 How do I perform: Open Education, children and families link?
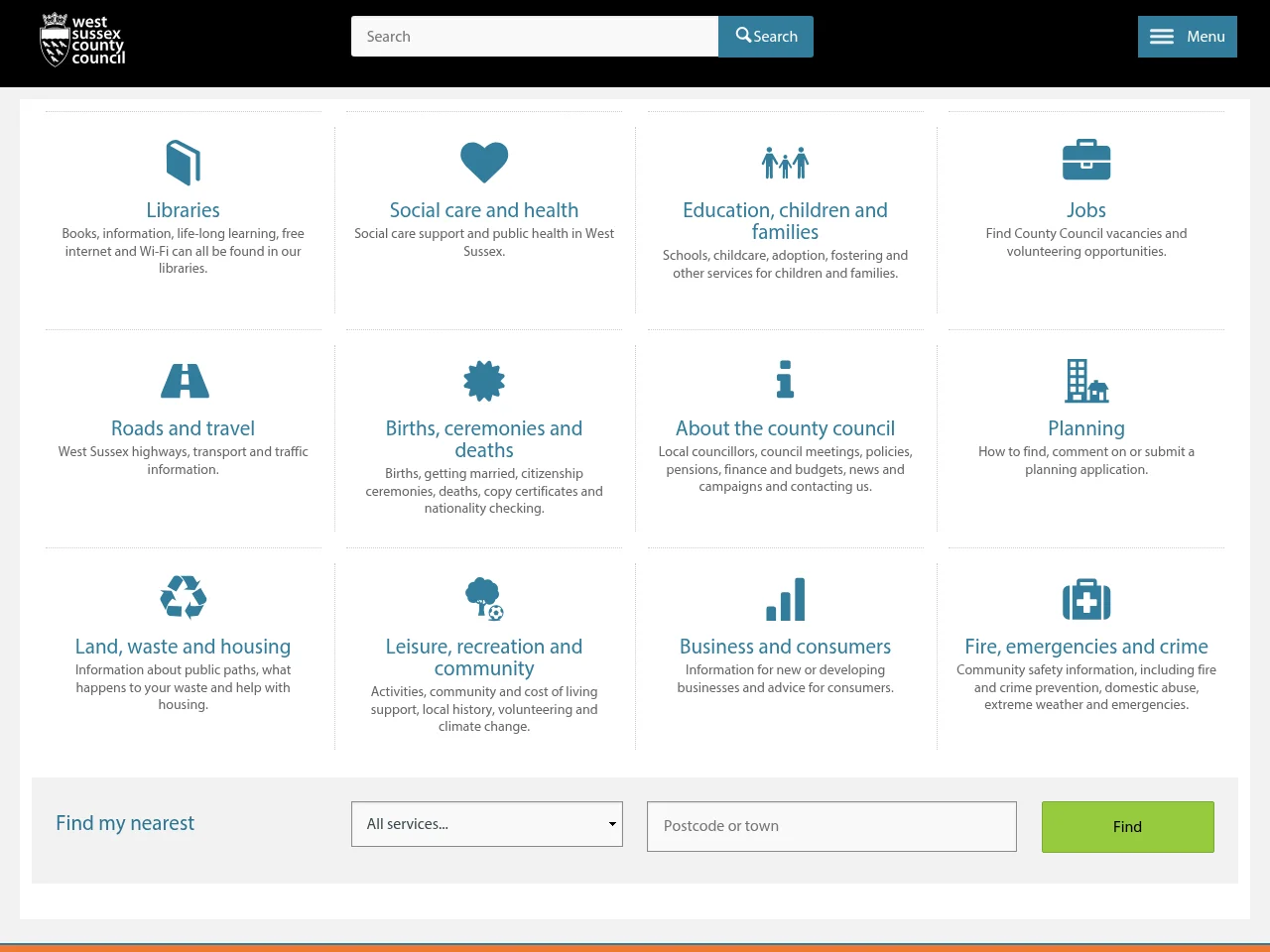(786, 221)
